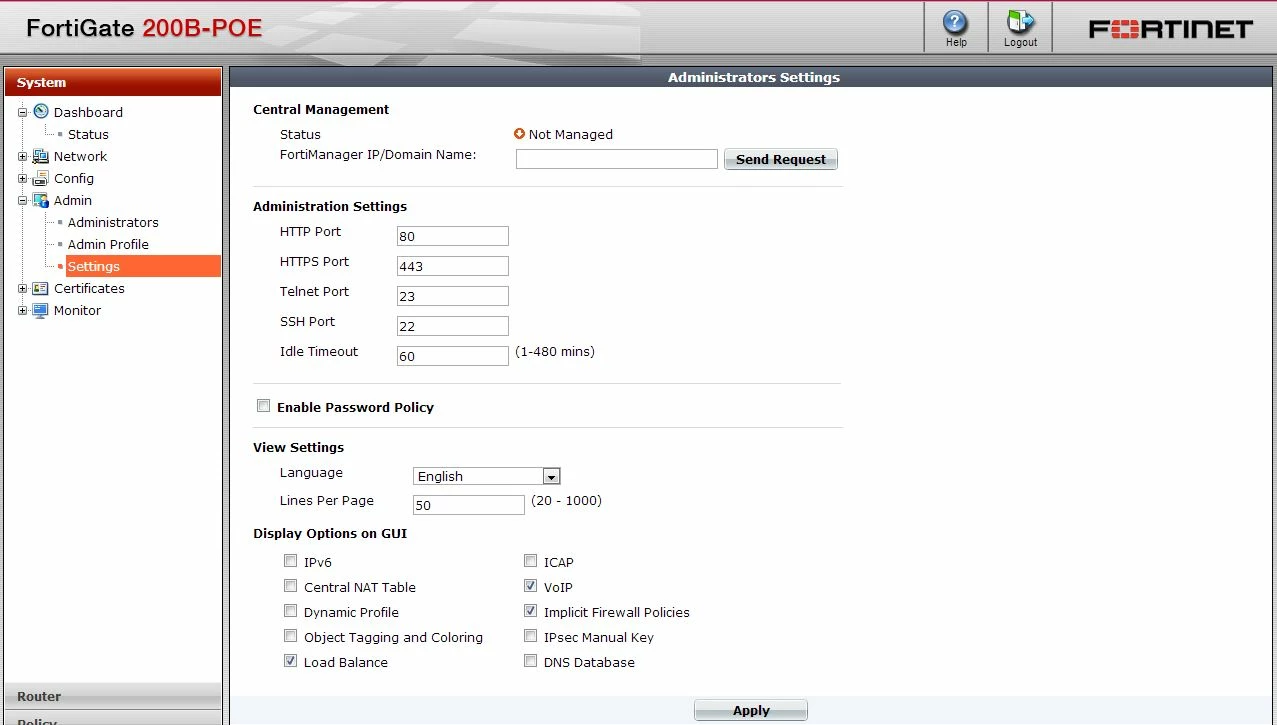Click the Config icon in tree
Viewport: 1277px width, 725px height.
(x=41, y=178)
